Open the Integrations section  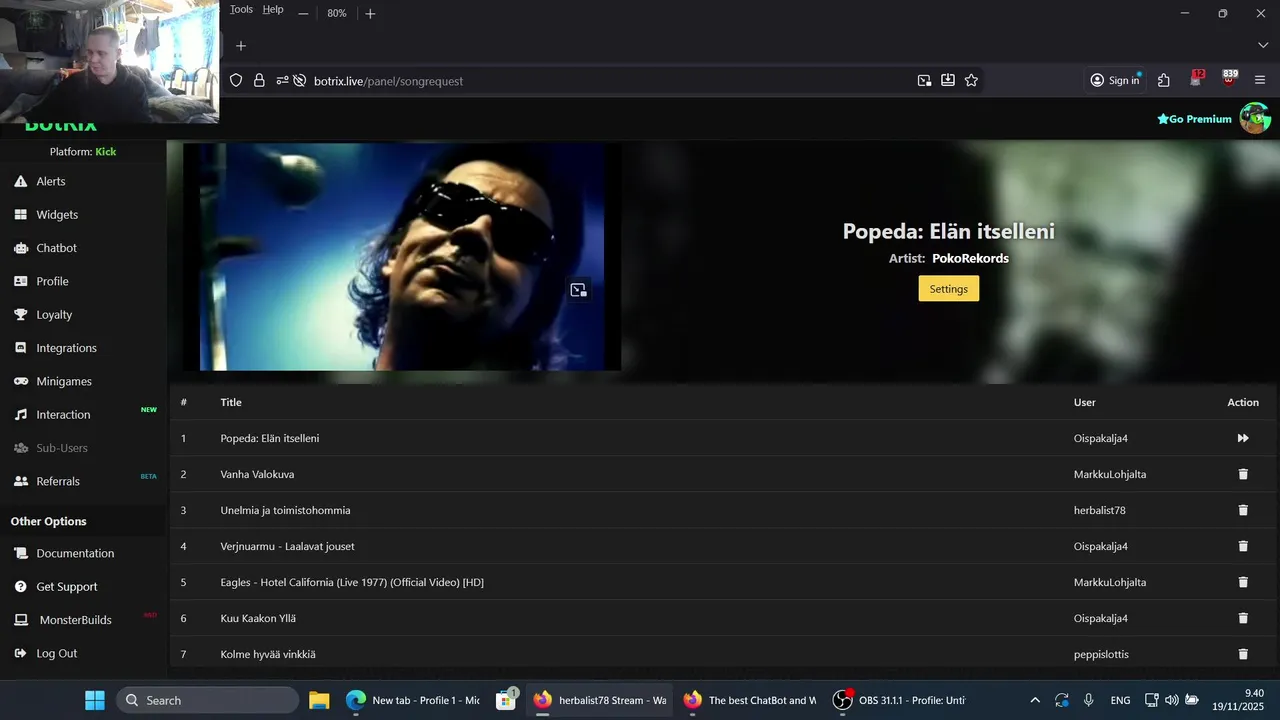point(66,348)
